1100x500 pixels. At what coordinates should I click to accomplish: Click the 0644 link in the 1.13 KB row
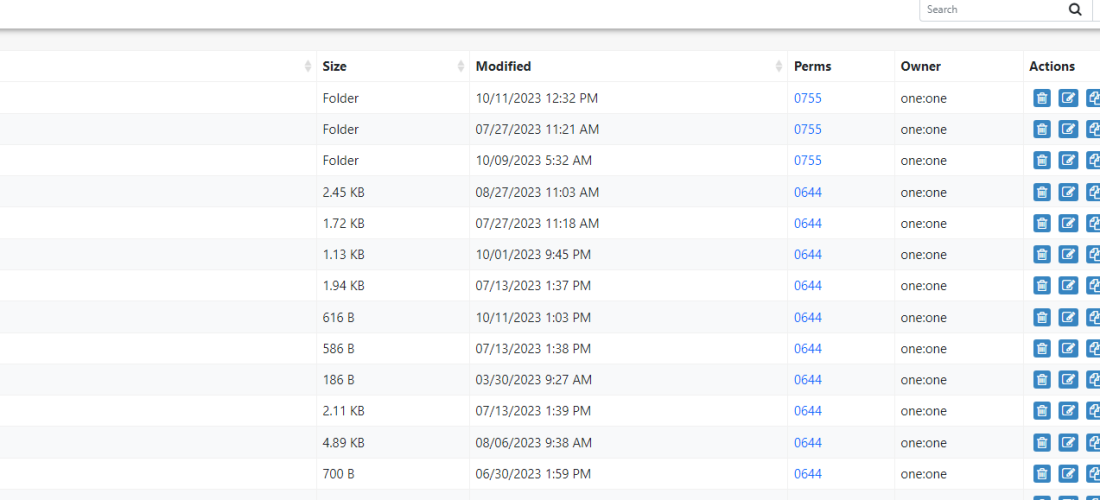tap(807, 255)
